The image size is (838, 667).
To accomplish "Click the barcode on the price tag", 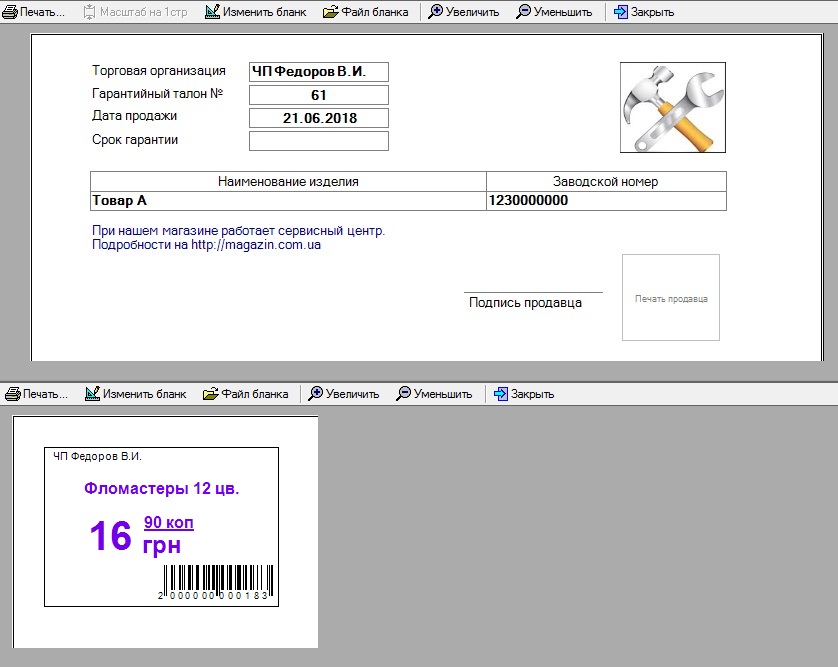I will click(x=217, y=581).
